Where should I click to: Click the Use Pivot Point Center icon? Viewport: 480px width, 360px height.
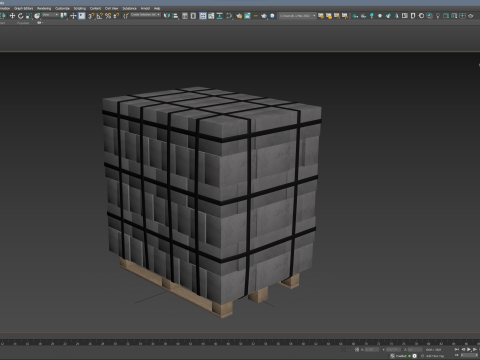point(64,16)
